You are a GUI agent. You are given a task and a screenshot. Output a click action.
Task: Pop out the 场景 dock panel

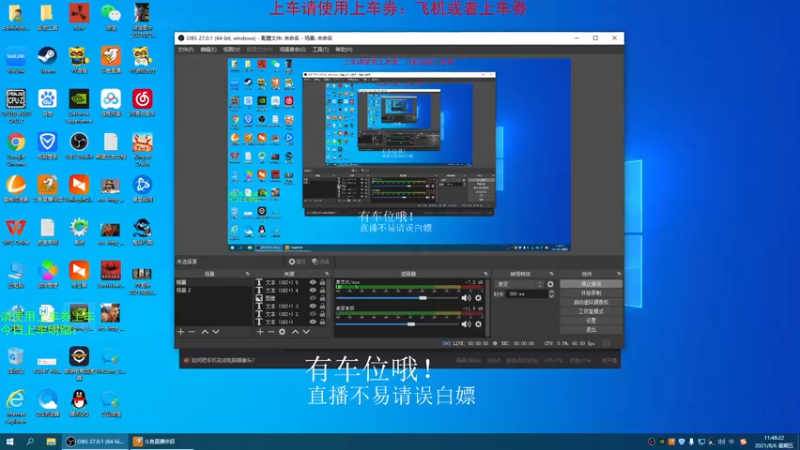tap(247, 274)
